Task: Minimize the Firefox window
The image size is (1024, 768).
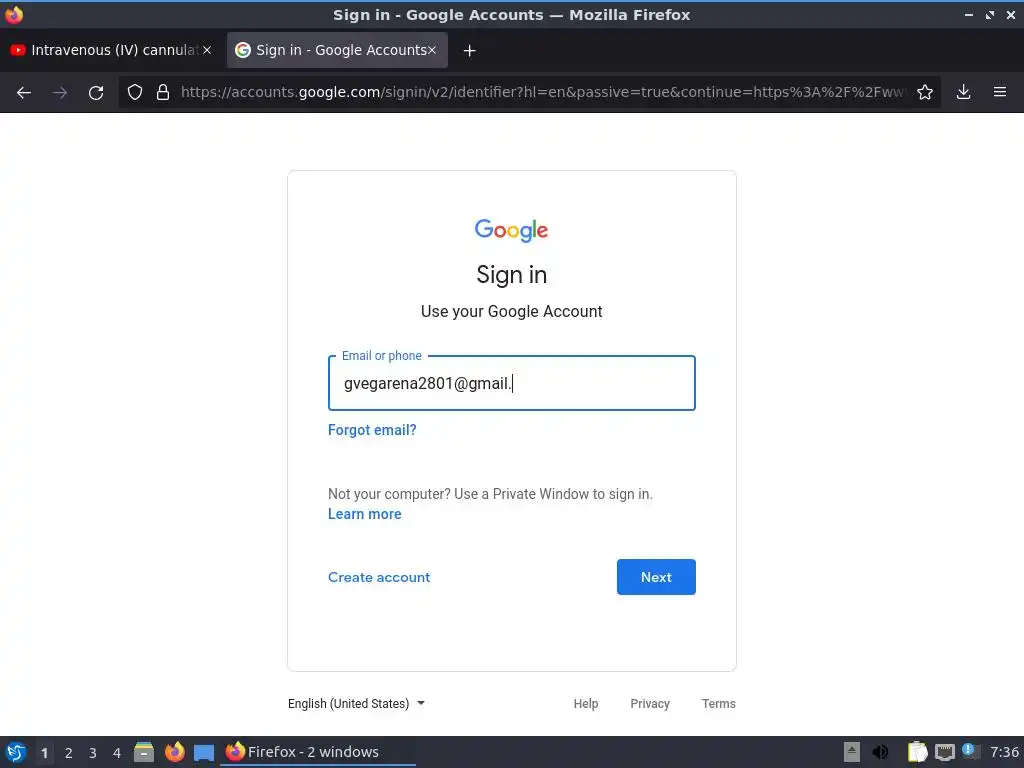Action: click(968, 14)
